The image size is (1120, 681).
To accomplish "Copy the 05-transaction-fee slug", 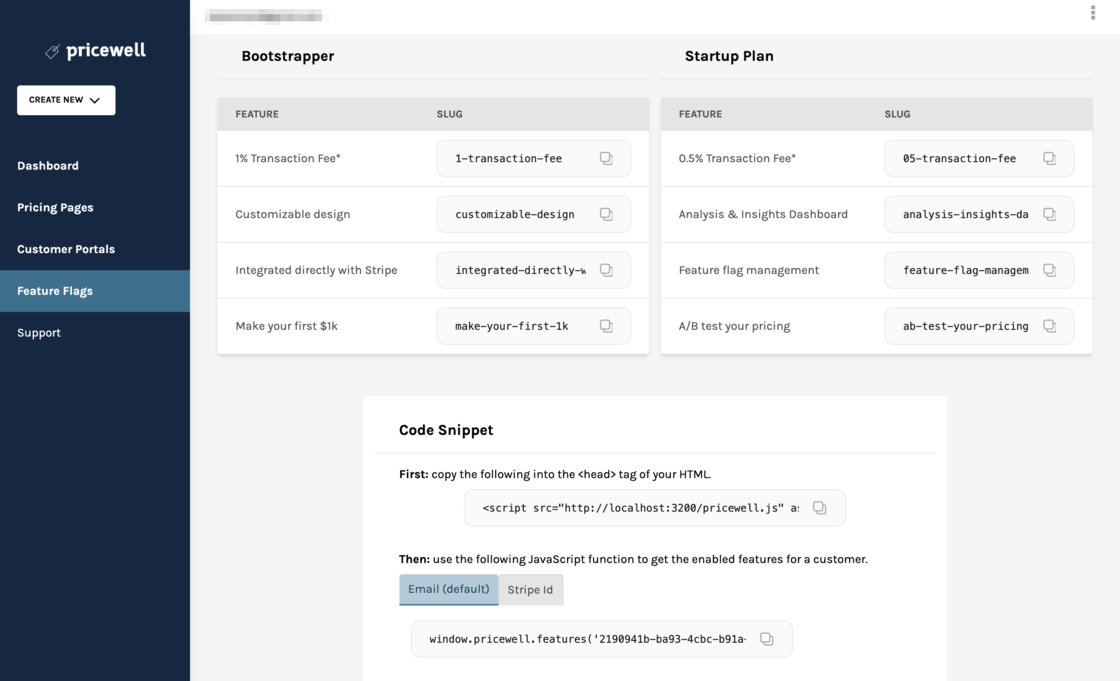I will (x=1049, y=158).
